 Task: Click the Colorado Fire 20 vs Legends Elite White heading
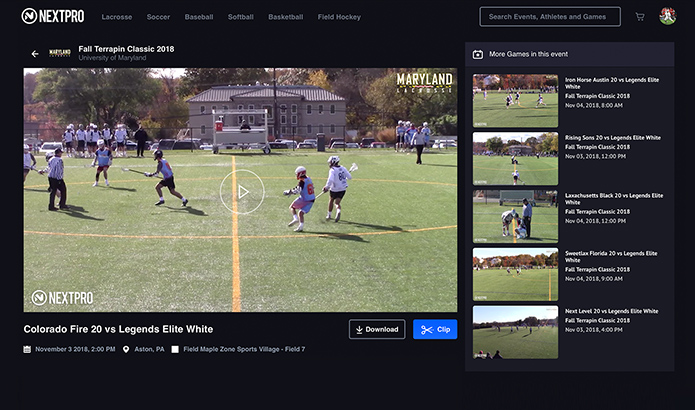[x=118, y=329]
